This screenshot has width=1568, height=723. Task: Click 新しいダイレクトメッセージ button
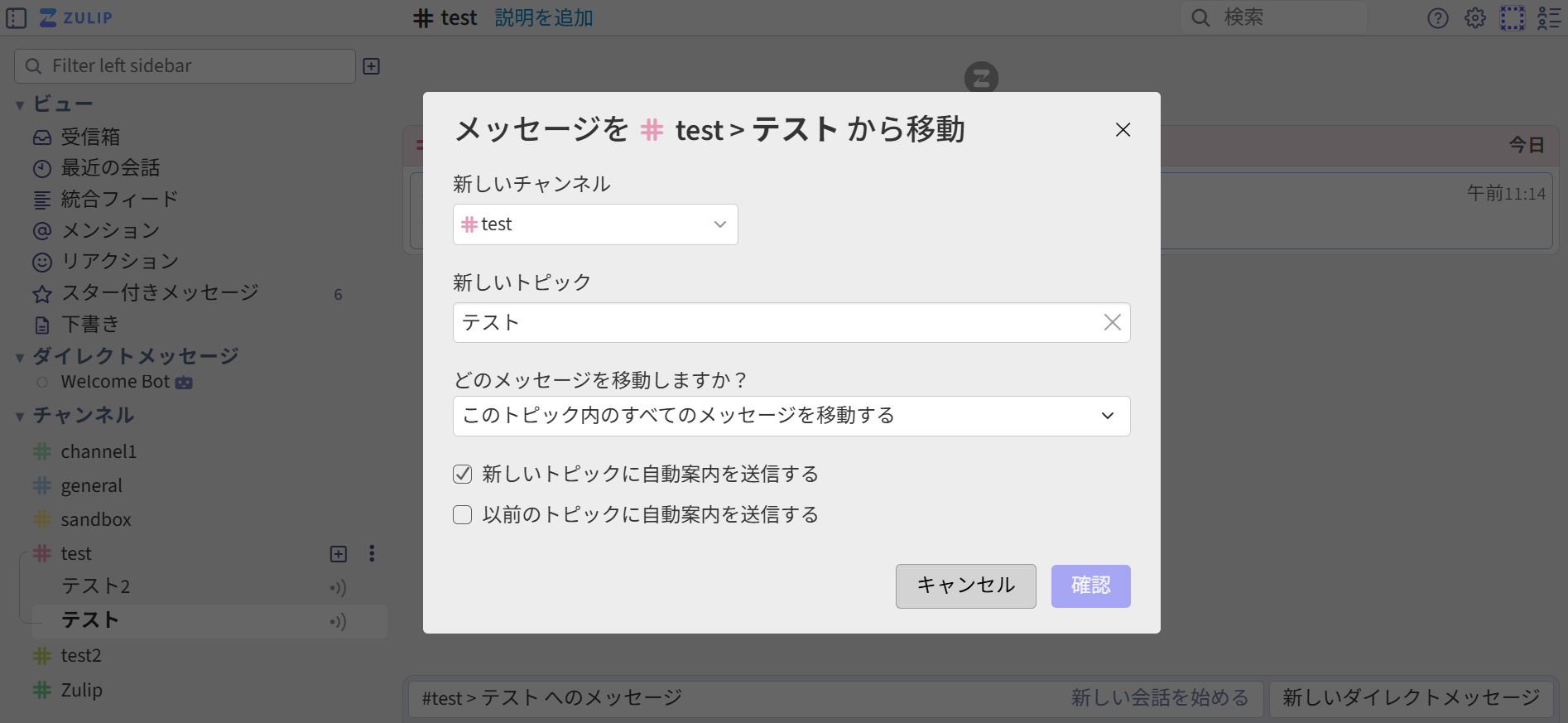[x=1412, y=698]
